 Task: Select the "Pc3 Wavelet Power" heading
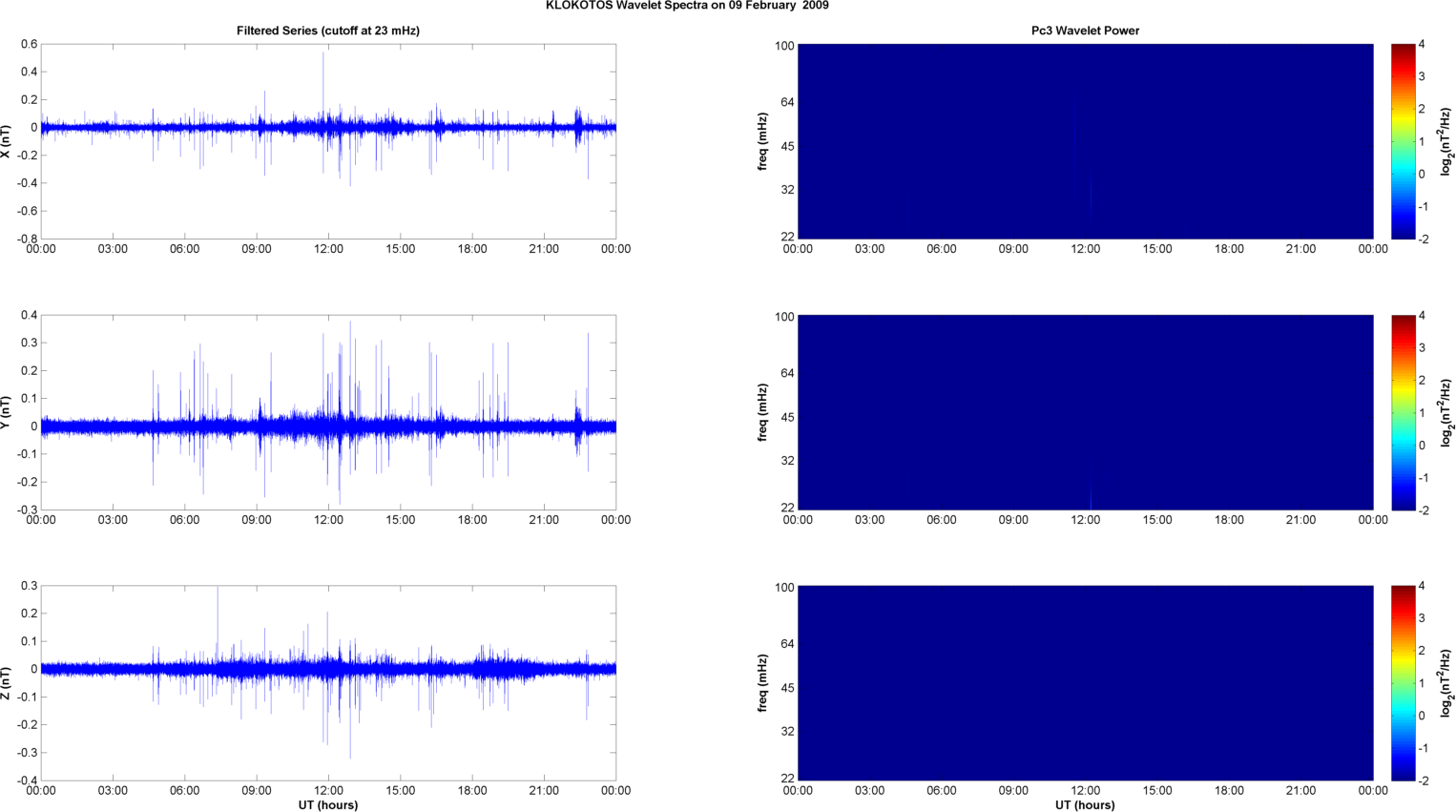pos(1085,31)
